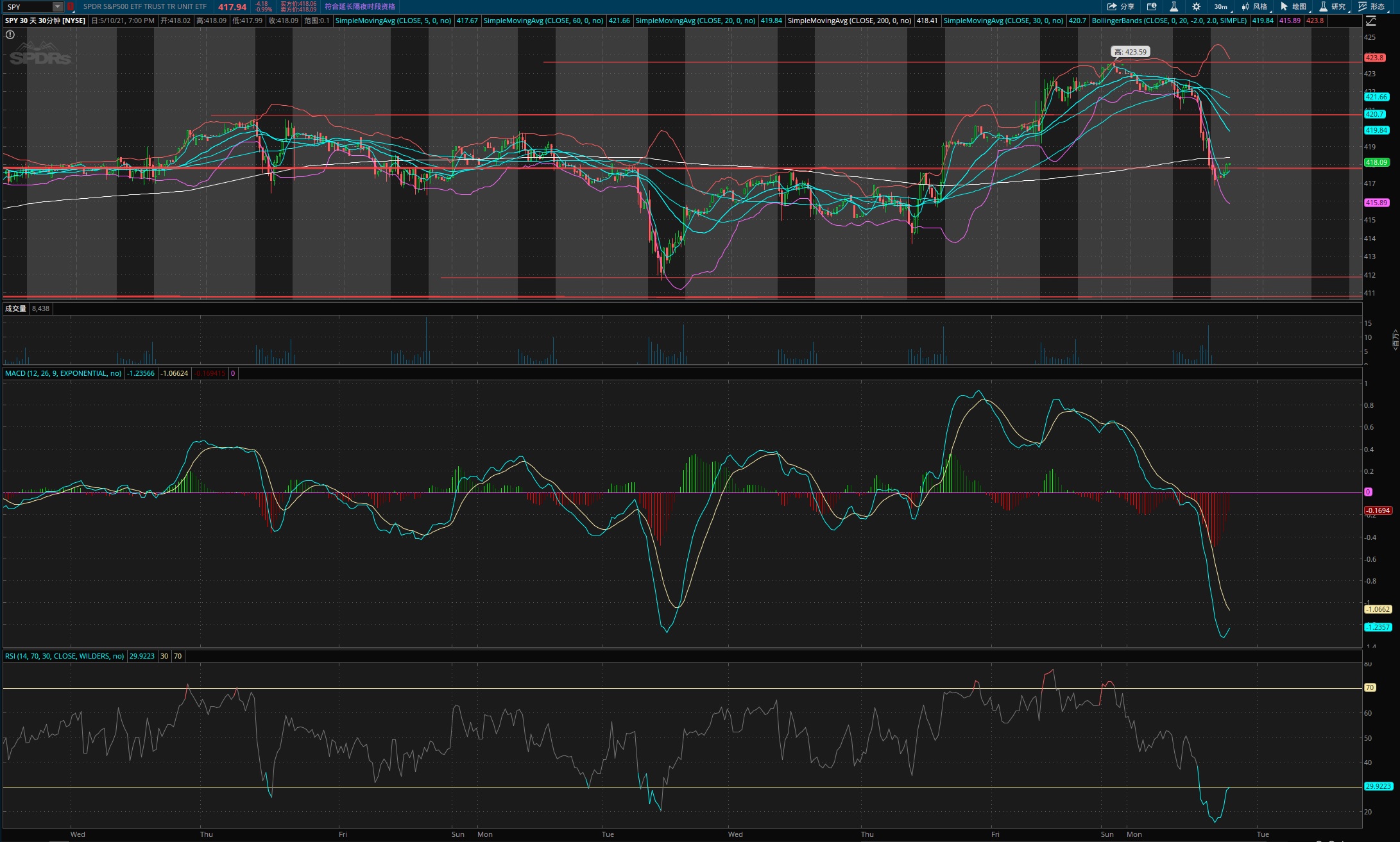Click SimpleMovingAvg (CLOSE, 30, 0, no) study label
This screenshot has height=842, width=1400.
click(x=1003, y=21)
